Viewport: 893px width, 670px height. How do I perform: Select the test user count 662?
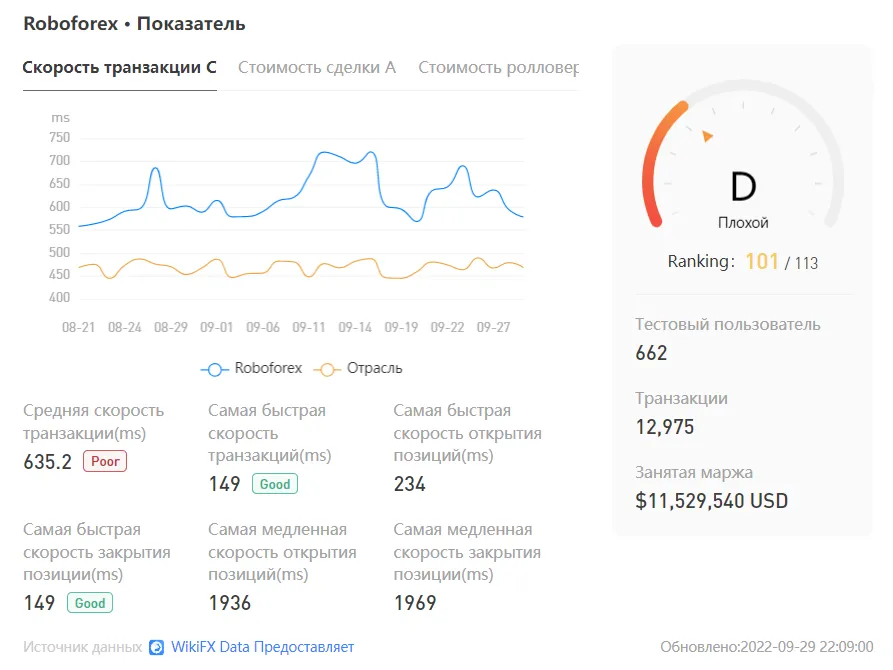click(x=651, y=353)
